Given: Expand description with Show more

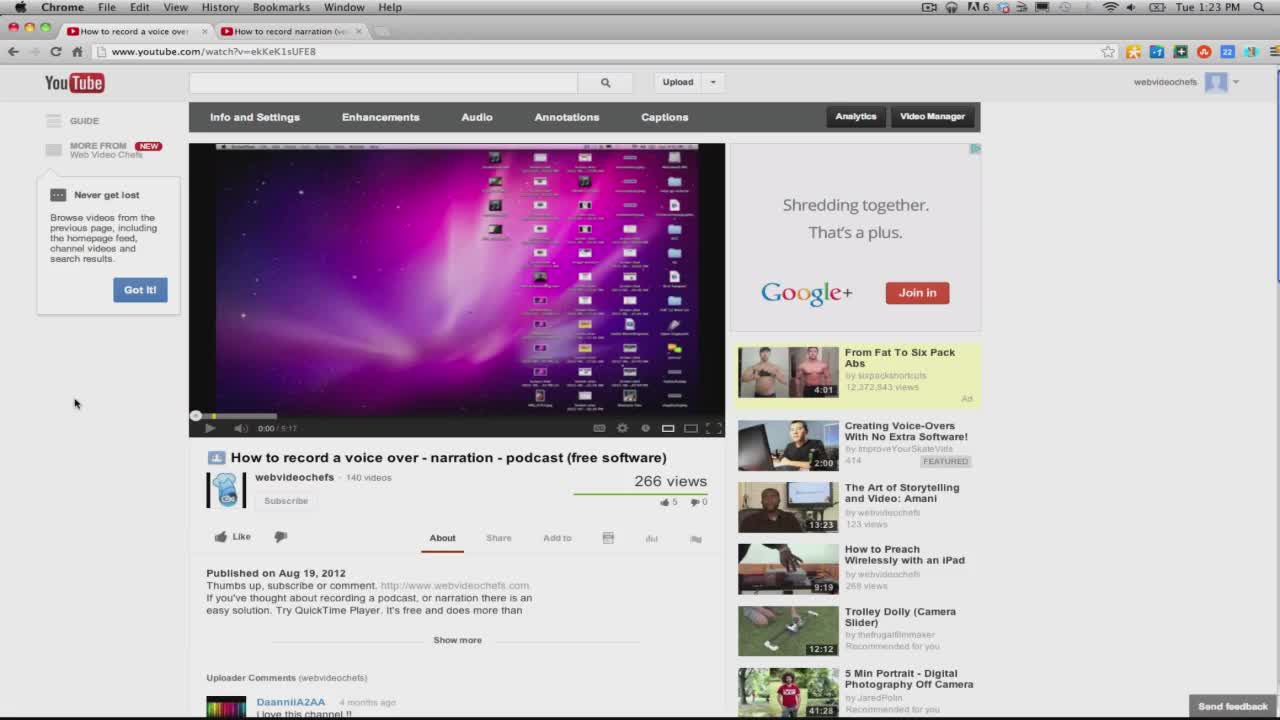Looking at the screenshot, I should click(x=457, y=640).
